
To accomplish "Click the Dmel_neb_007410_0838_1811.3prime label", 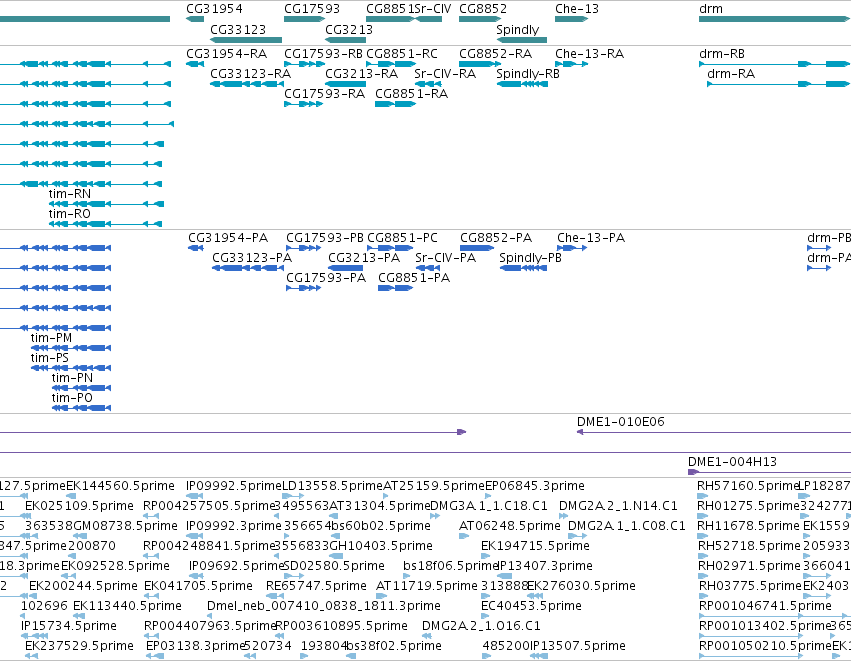I will coord(323,606).
